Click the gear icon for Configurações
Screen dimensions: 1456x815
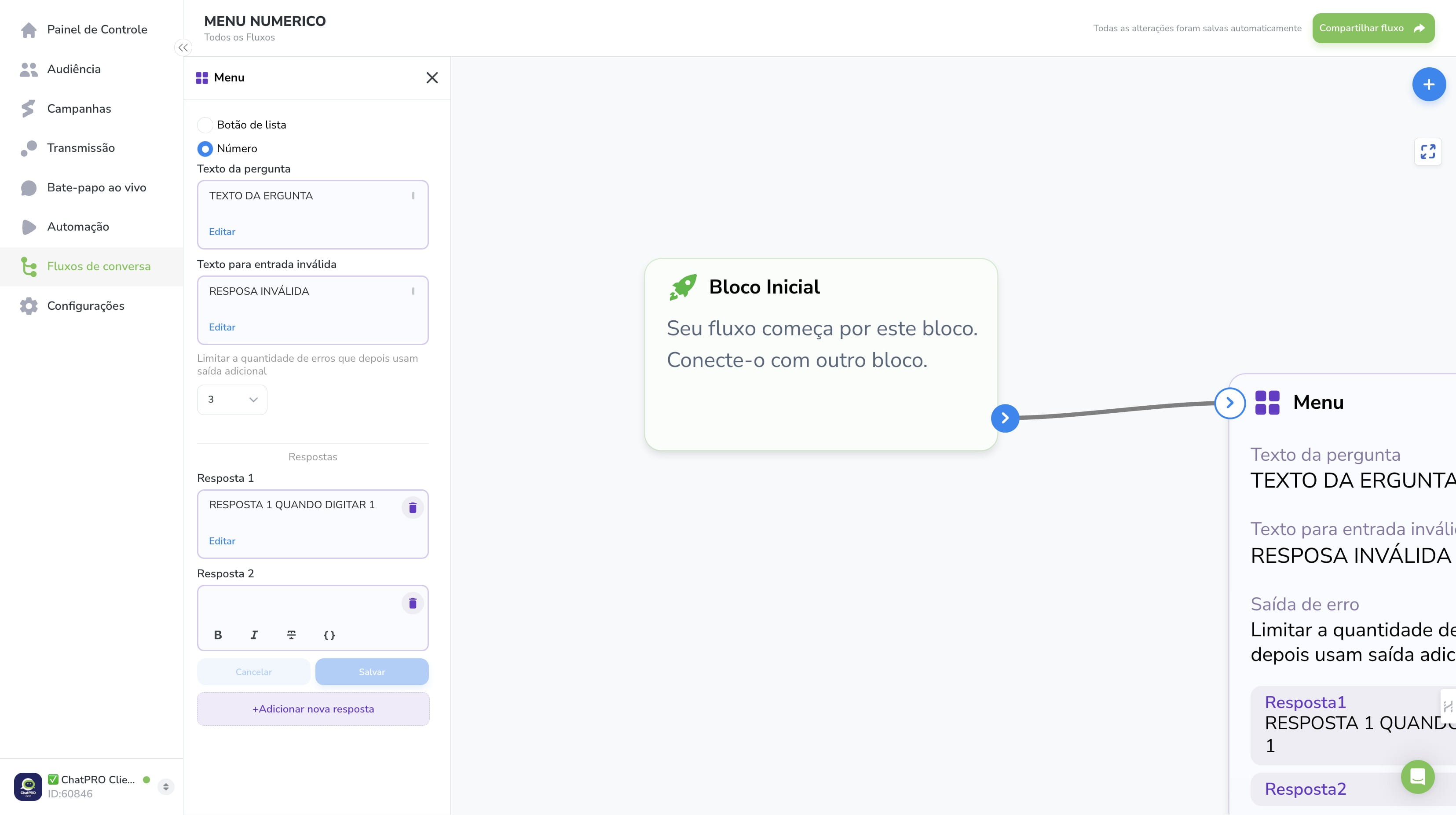coord(29,306)
